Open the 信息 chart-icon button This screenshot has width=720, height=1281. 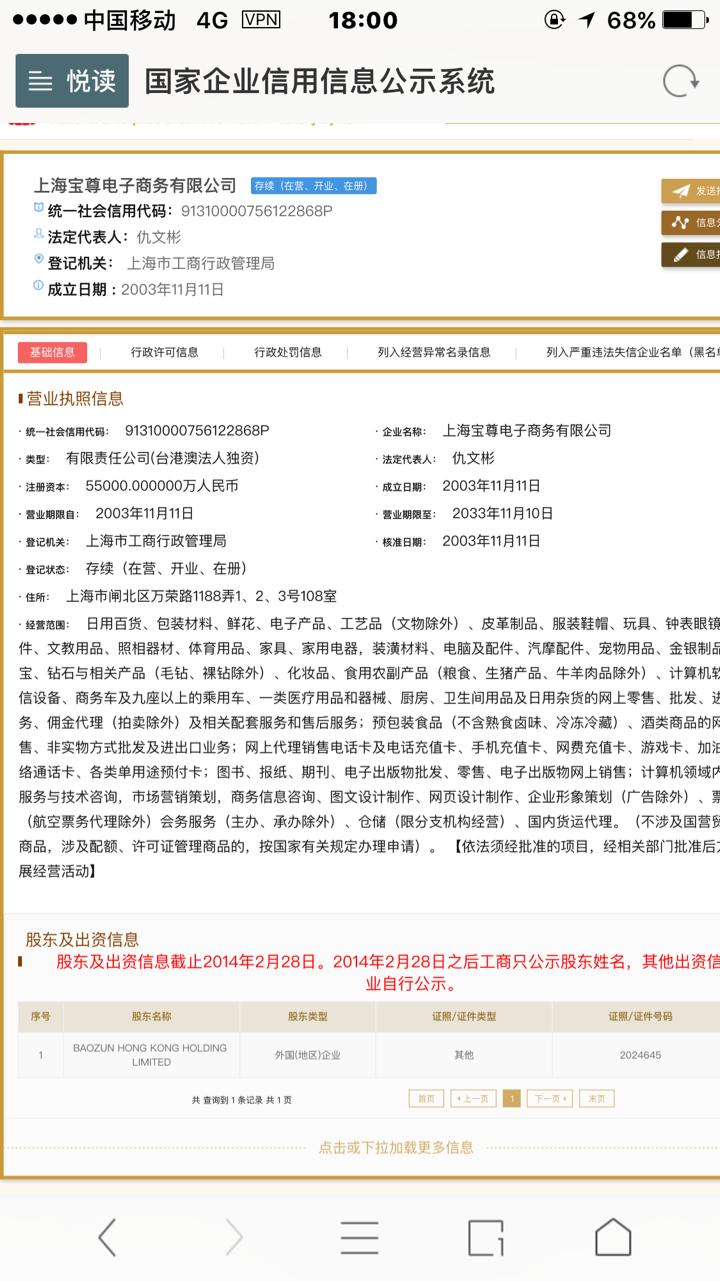pyautogui.click(x=692, y=223)
